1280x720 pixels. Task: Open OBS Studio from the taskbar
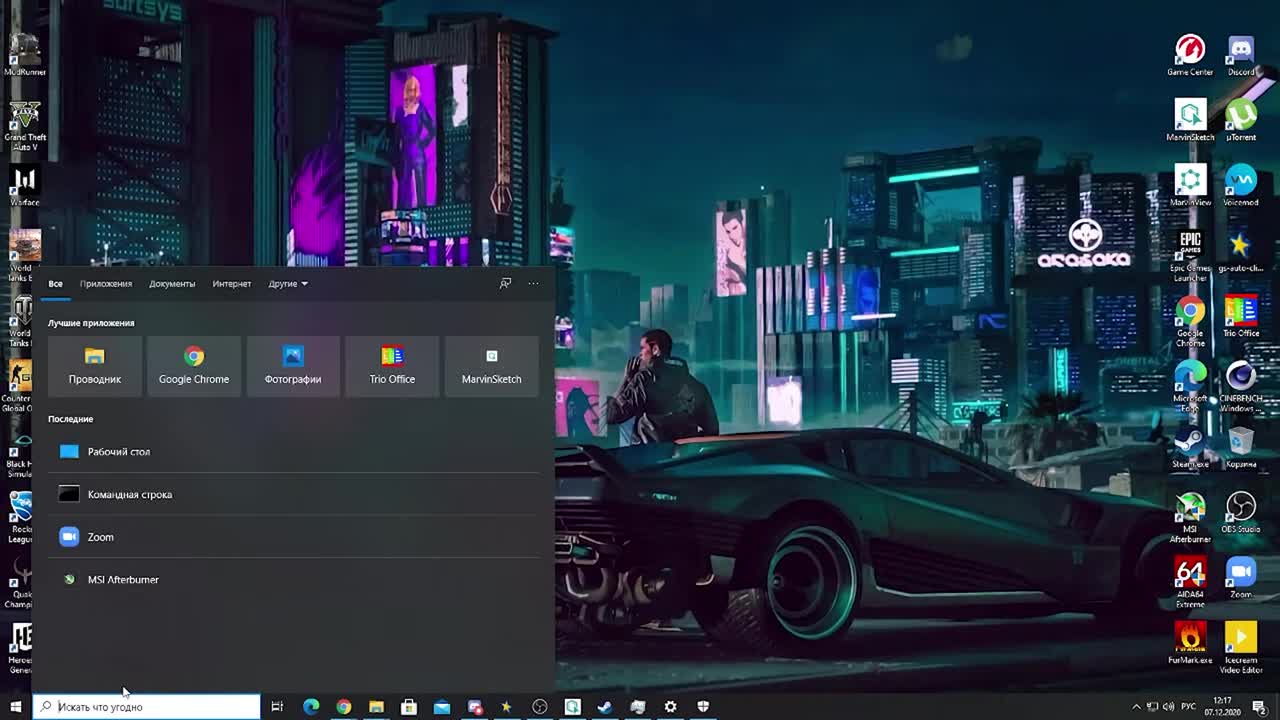[x=540, y=707]
